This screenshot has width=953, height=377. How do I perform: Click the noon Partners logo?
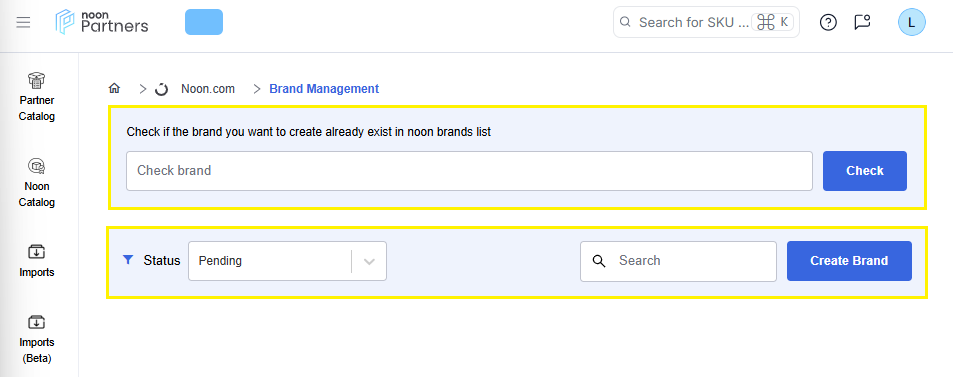coord(101,22)
